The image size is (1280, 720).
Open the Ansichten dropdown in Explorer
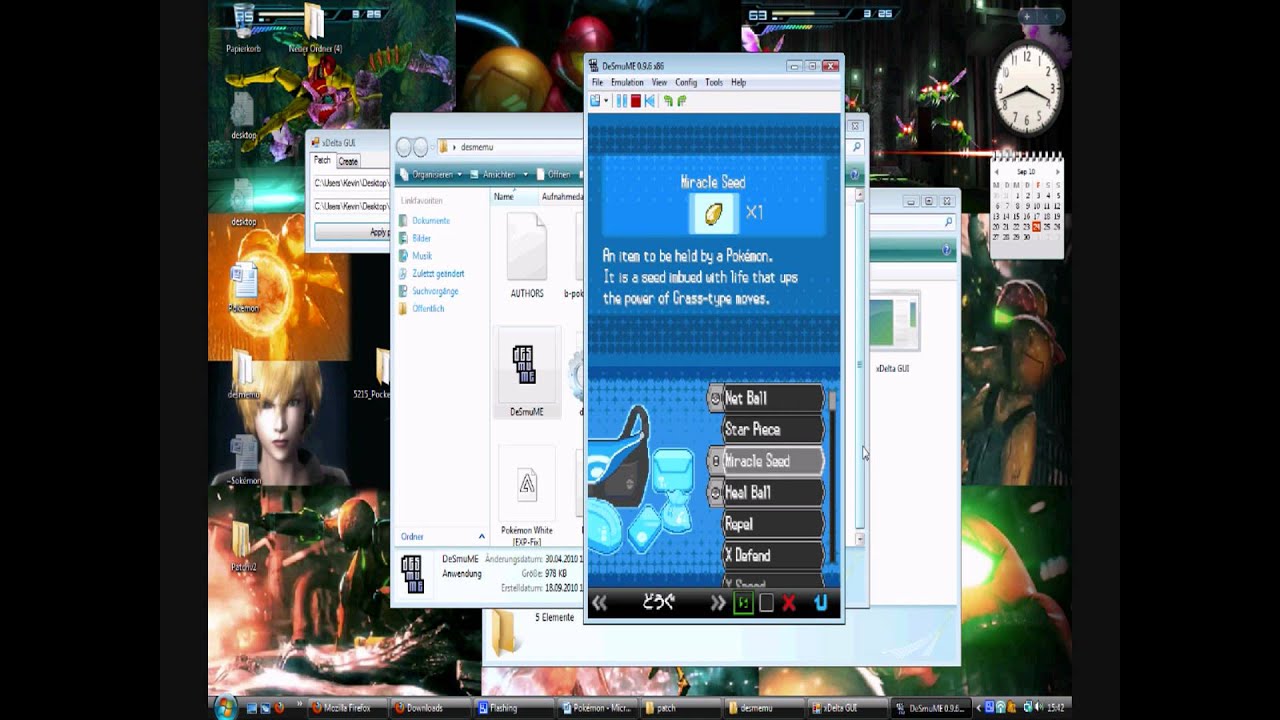[x=498, y=174]
